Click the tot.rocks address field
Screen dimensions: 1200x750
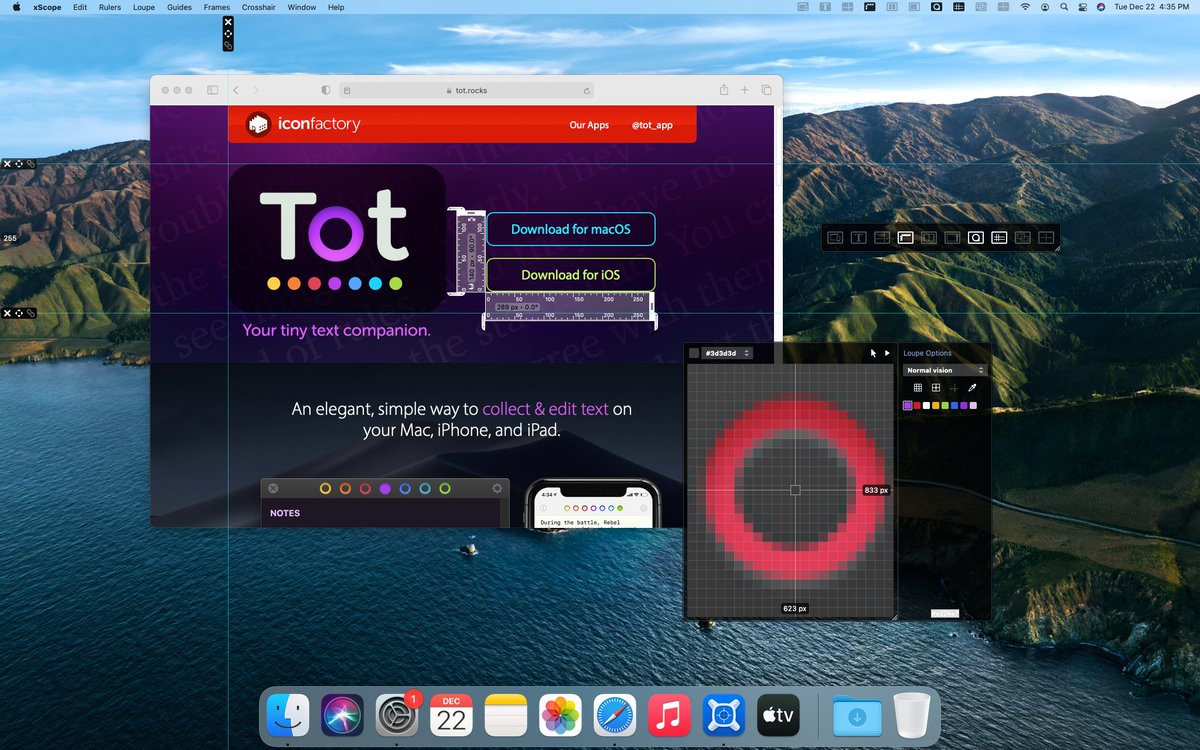(x=467, y=90)
